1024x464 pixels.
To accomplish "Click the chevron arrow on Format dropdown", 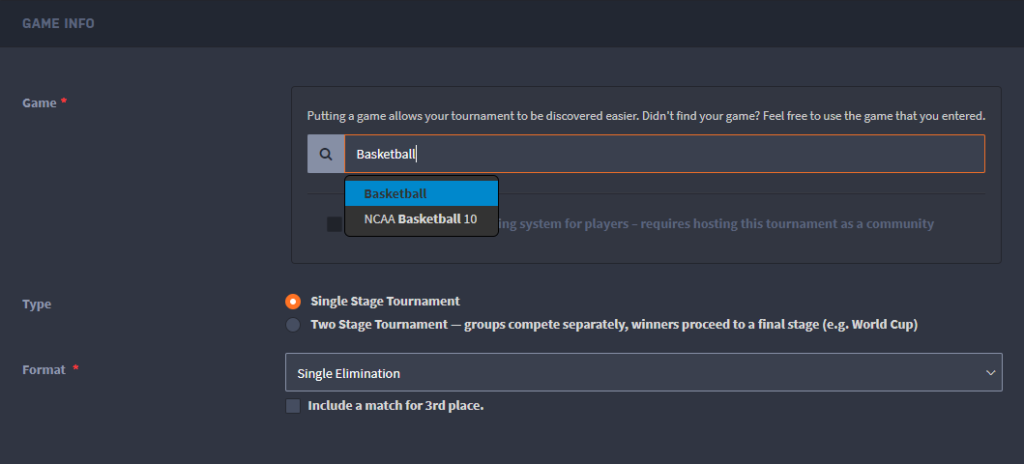I will click(x=990, y=373).
